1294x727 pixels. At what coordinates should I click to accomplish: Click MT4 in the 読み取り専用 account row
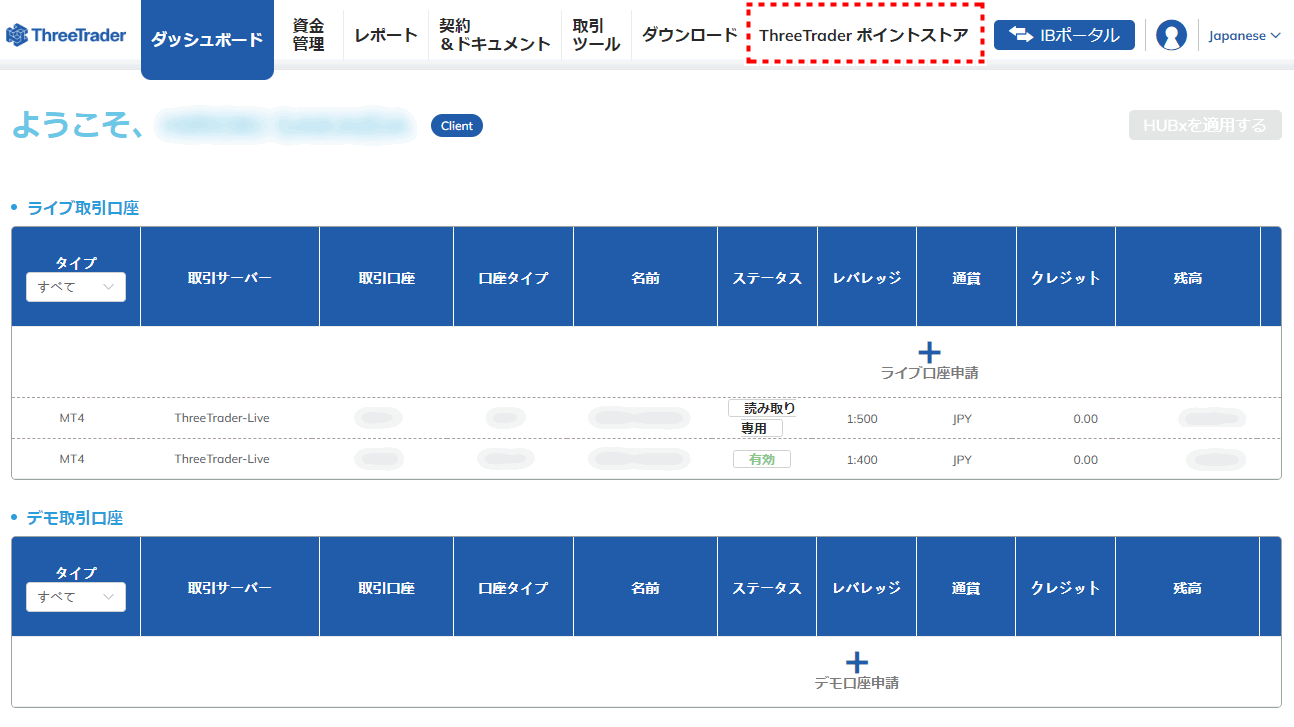pos(72,418)
